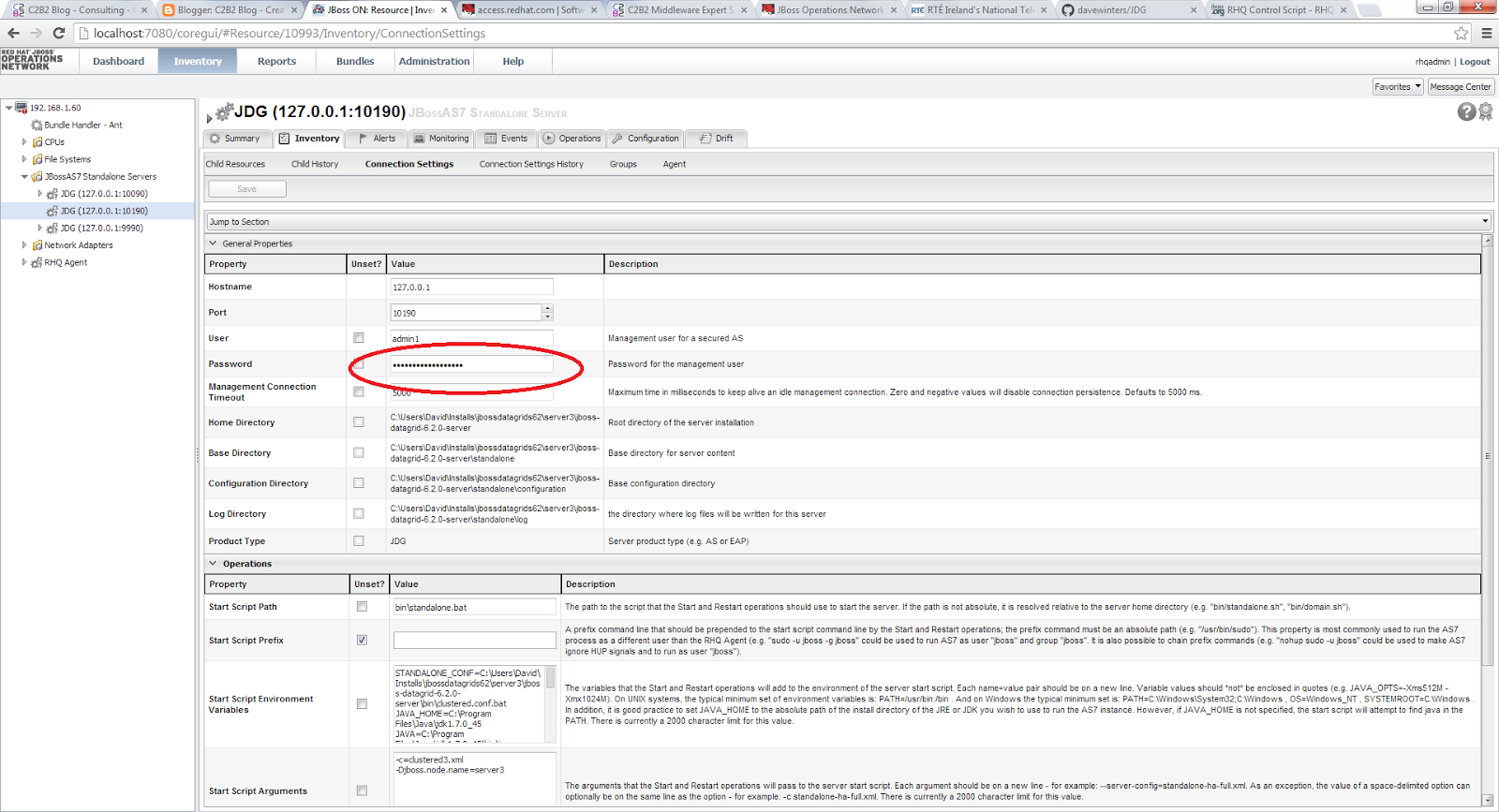Tick Unset for Management Connection Timeout
The image size is (1499, 812).
[359, 392]
